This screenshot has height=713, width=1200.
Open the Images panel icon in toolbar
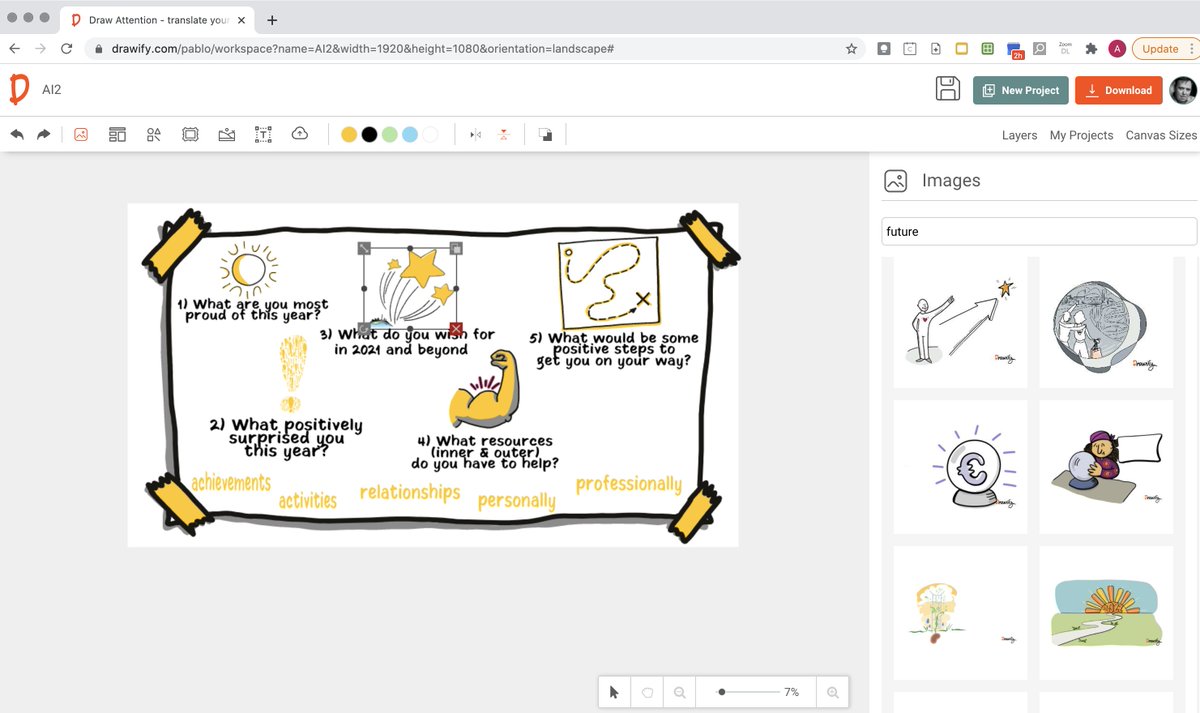click(81, 134)
